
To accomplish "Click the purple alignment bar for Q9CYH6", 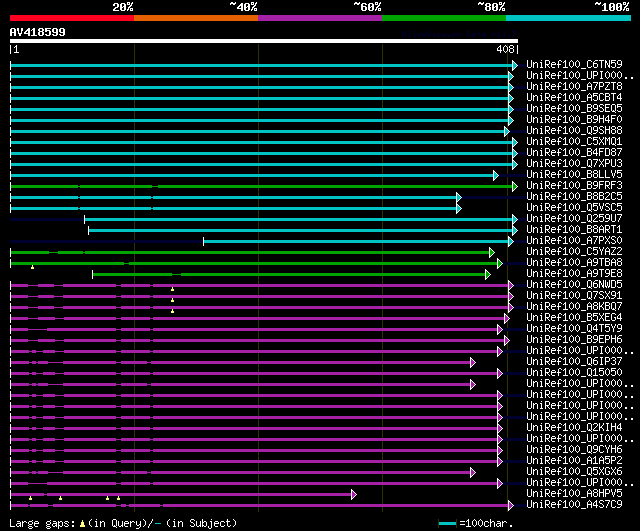I will point(254,451).
